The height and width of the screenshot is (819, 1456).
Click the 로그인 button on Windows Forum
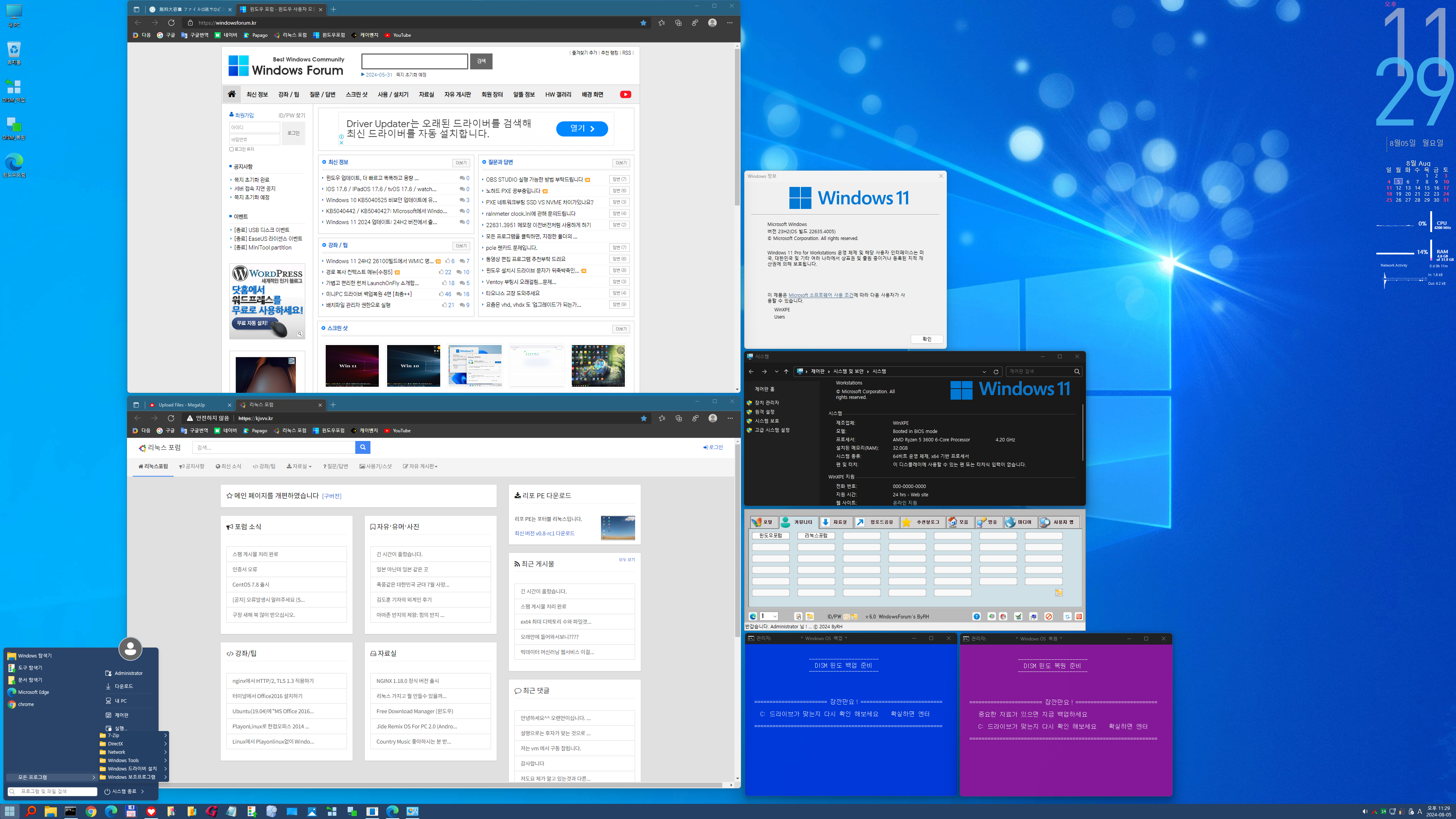point(293,133)
